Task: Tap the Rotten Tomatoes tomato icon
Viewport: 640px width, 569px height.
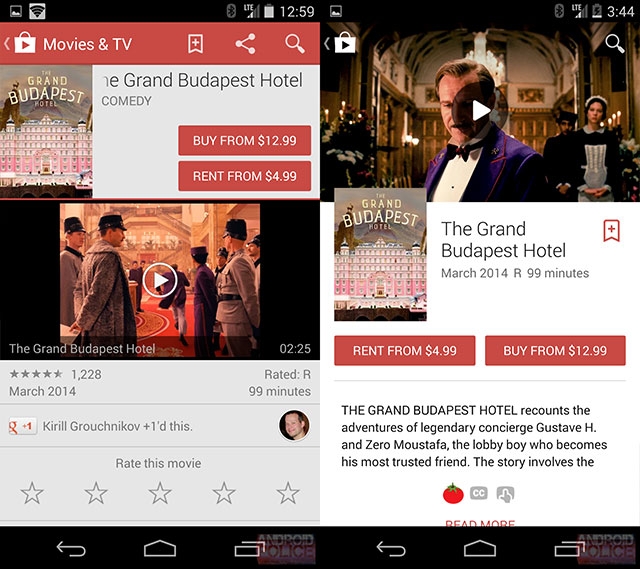Action: tap(453, 494)
